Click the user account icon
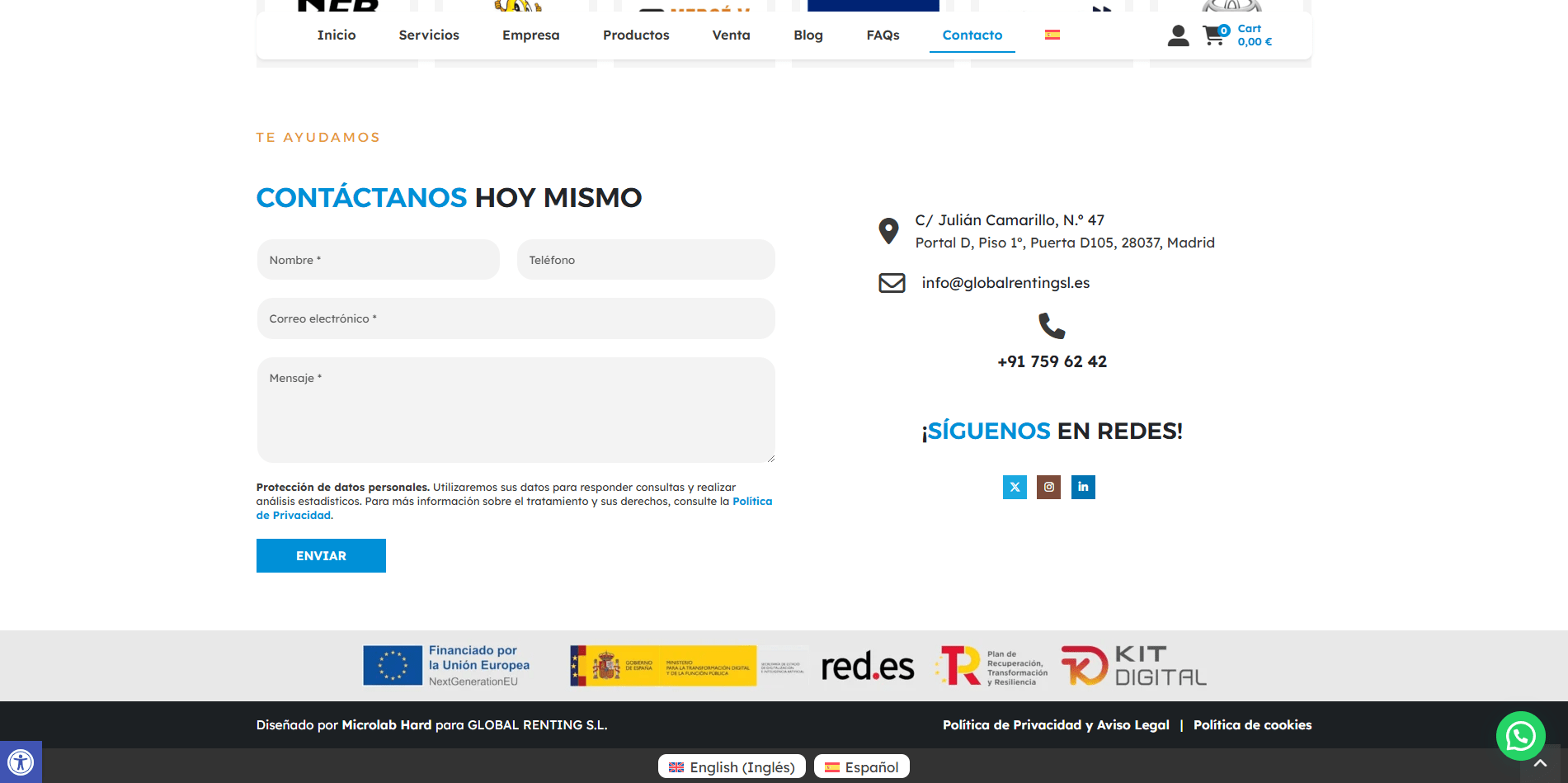Viewport: 1568px width, 783px height. [x=1178, y=35]
